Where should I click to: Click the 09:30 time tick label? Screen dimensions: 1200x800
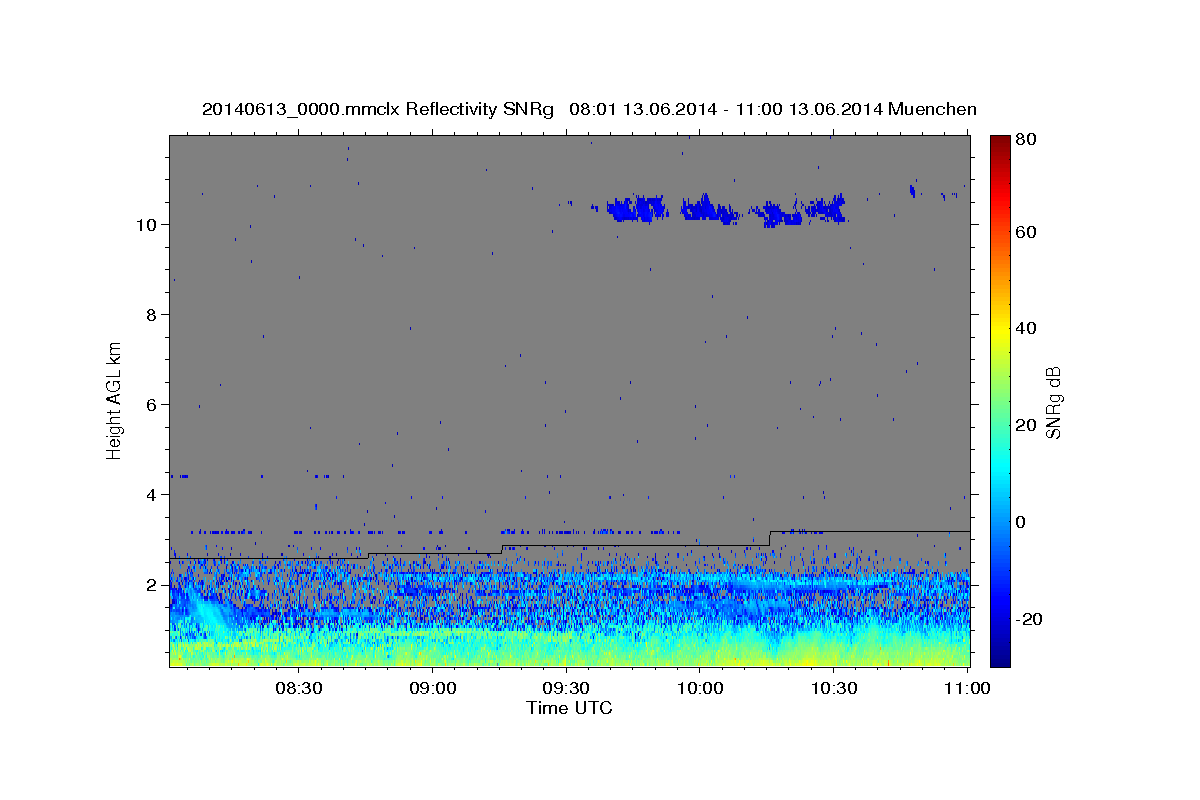click(x=566, y=689)
